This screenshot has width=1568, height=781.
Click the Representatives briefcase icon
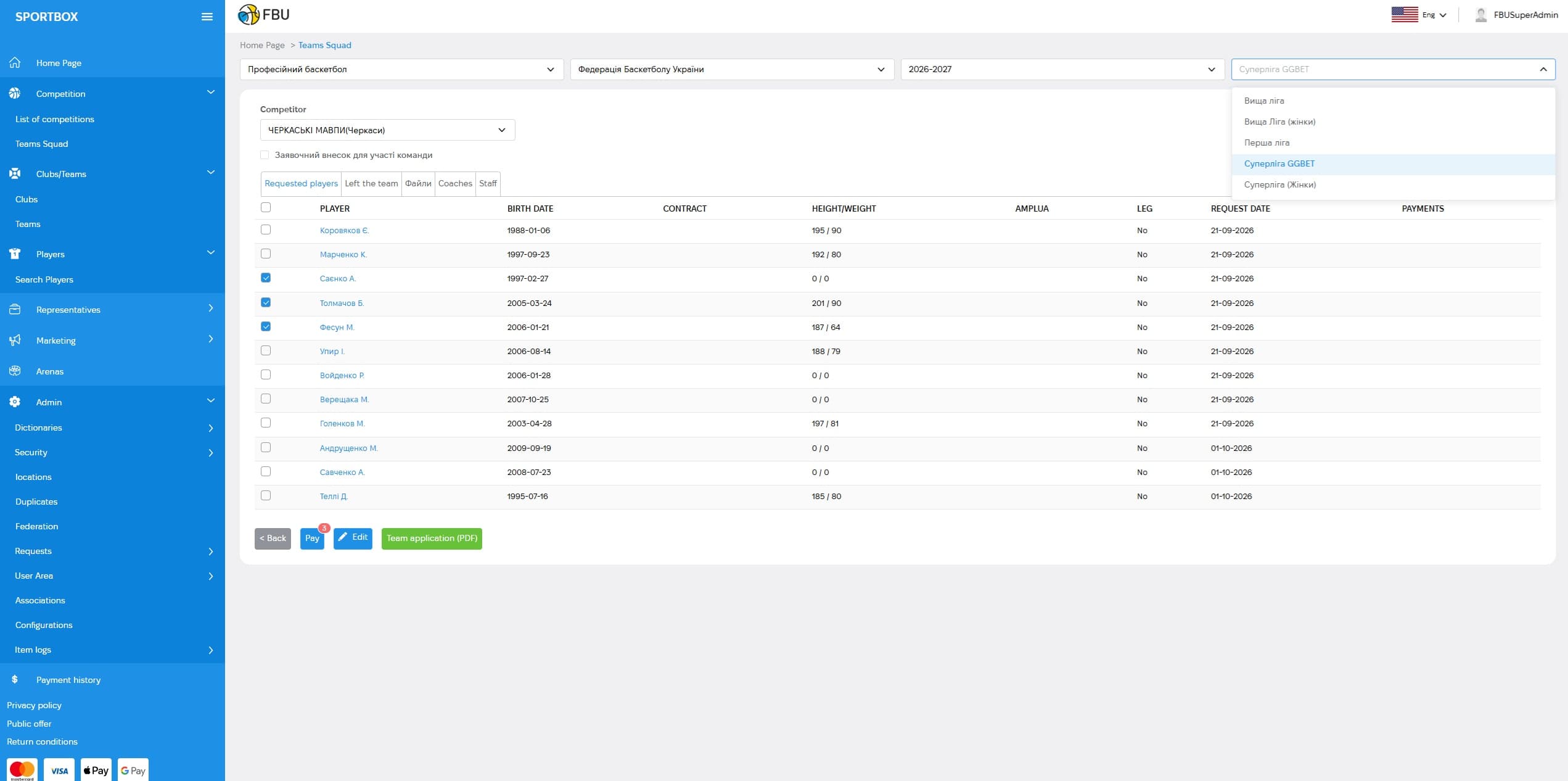[15, 309]
